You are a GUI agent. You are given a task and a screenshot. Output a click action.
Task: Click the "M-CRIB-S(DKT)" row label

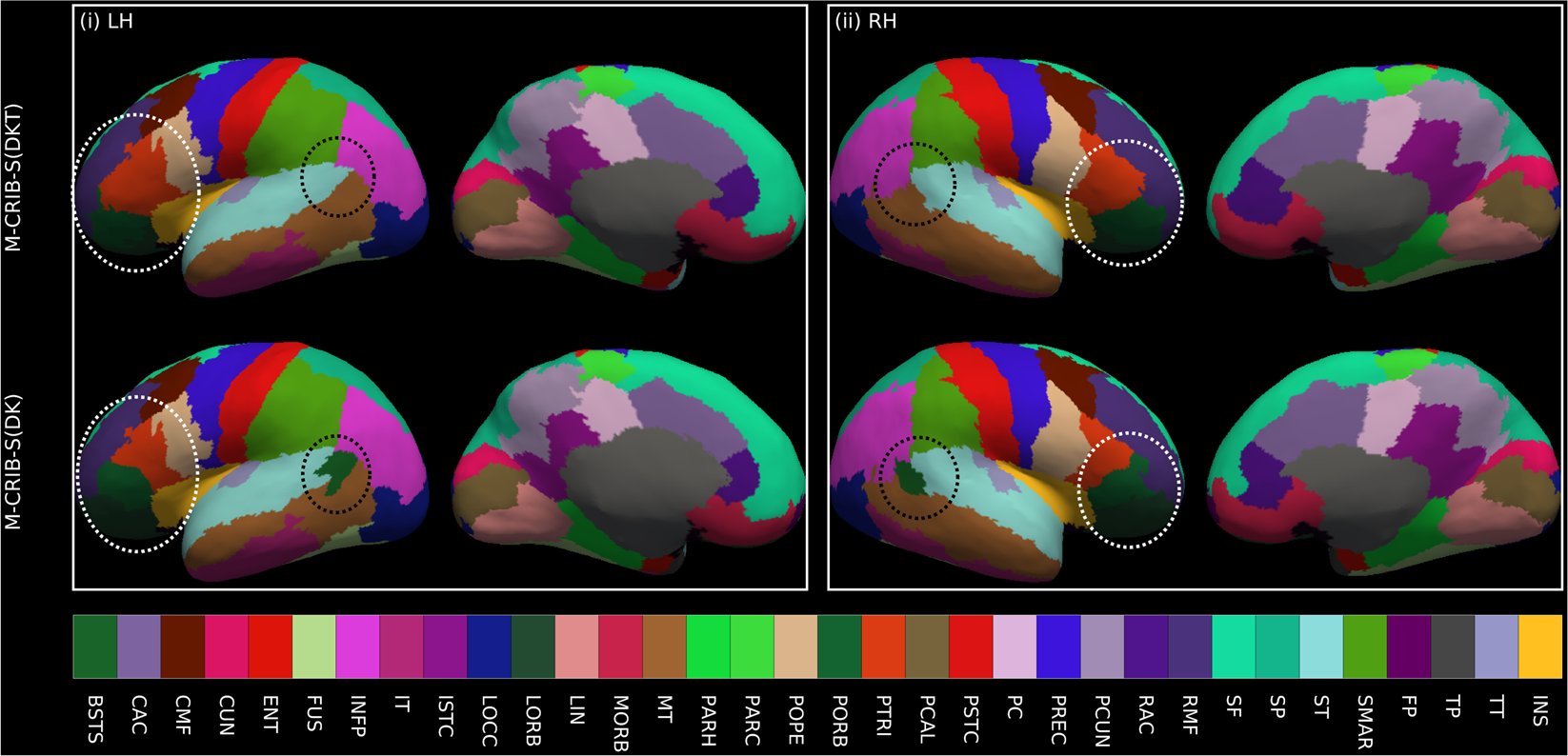[x=13, y=178]
